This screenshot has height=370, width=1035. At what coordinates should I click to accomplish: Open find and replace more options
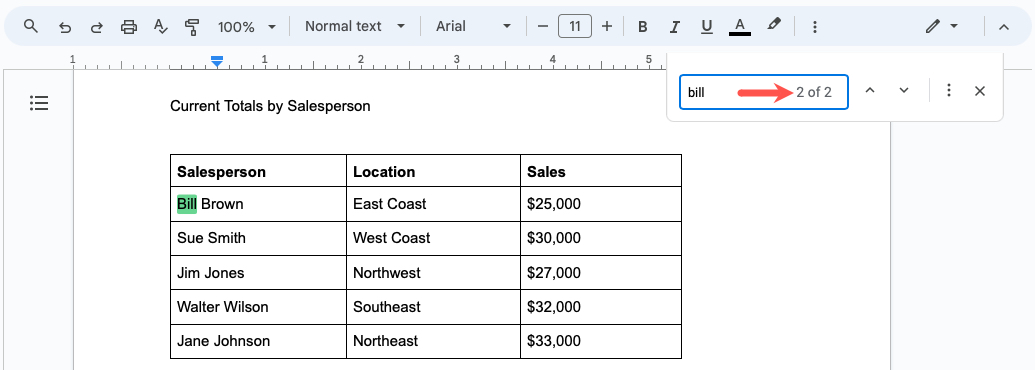click(949, 91)
